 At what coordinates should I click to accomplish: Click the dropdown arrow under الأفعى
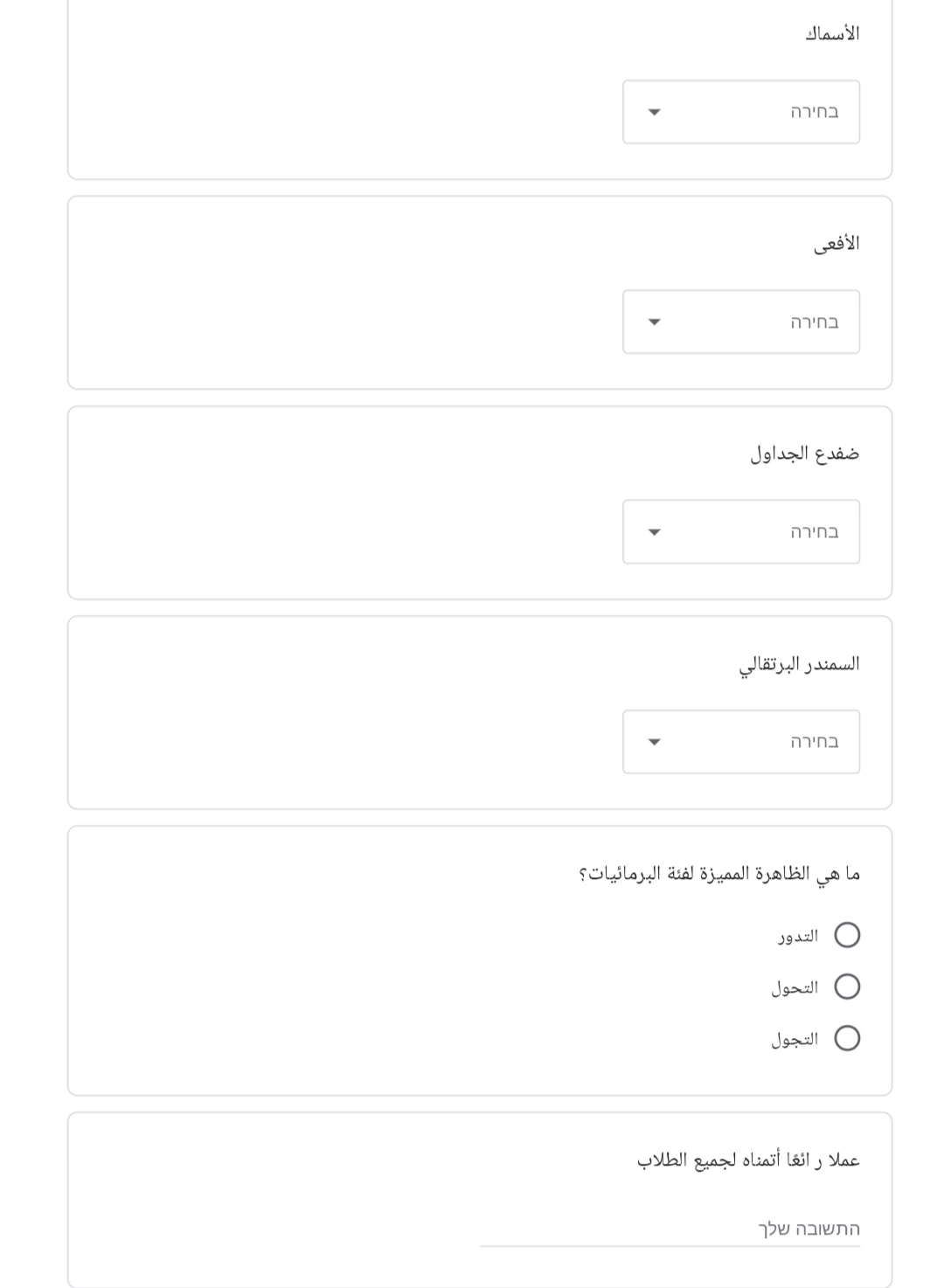[654, 322]
